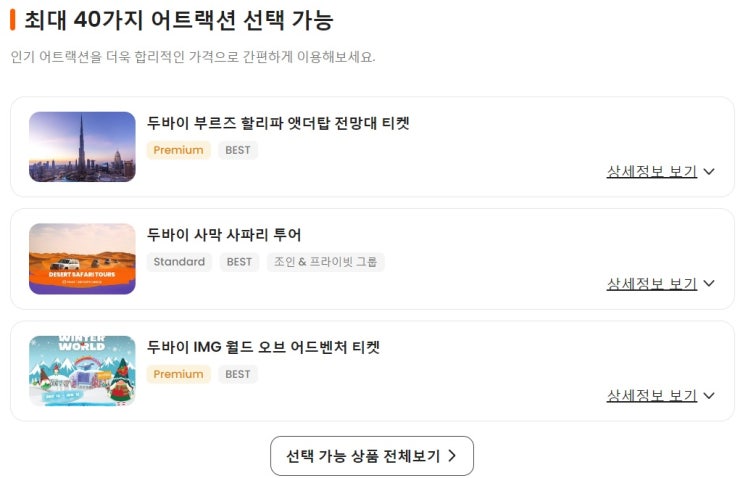Click the IMG Worlds of Adventure thumbnail
Viewport: 743px width, 478px height.
82,370
